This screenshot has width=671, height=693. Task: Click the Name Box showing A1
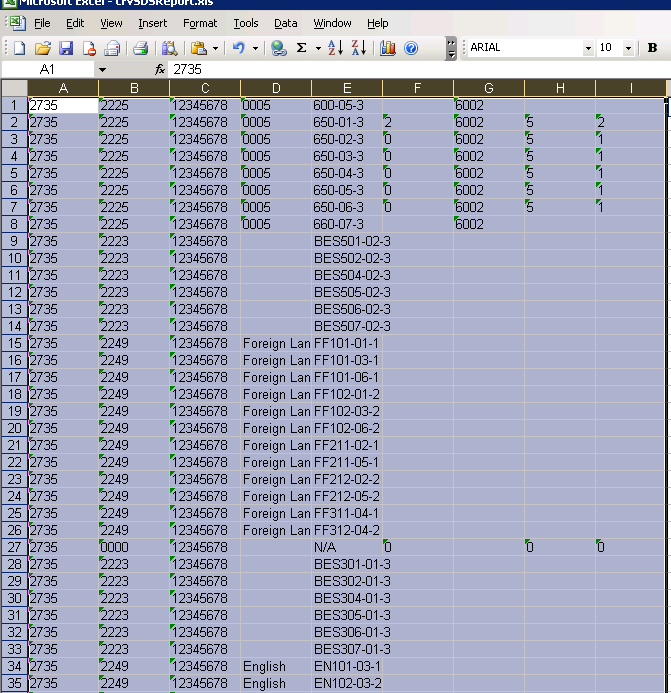48,69
